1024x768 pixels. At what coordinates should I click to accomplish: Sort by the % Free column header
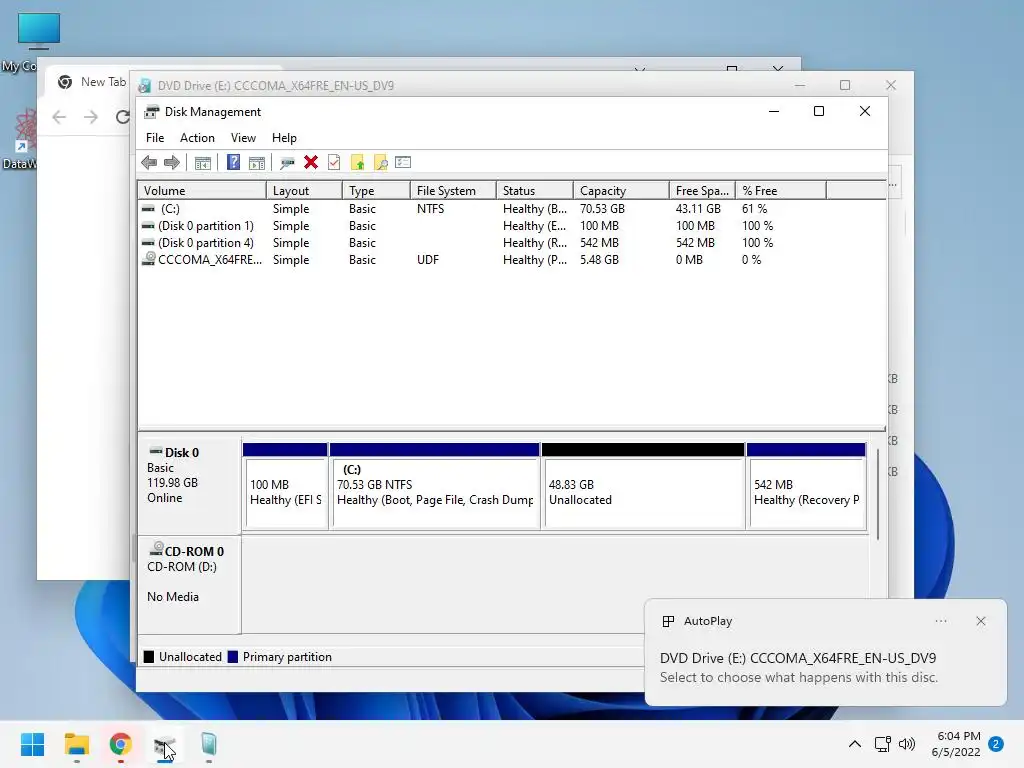pyautogui.click(x=780, y=191)
